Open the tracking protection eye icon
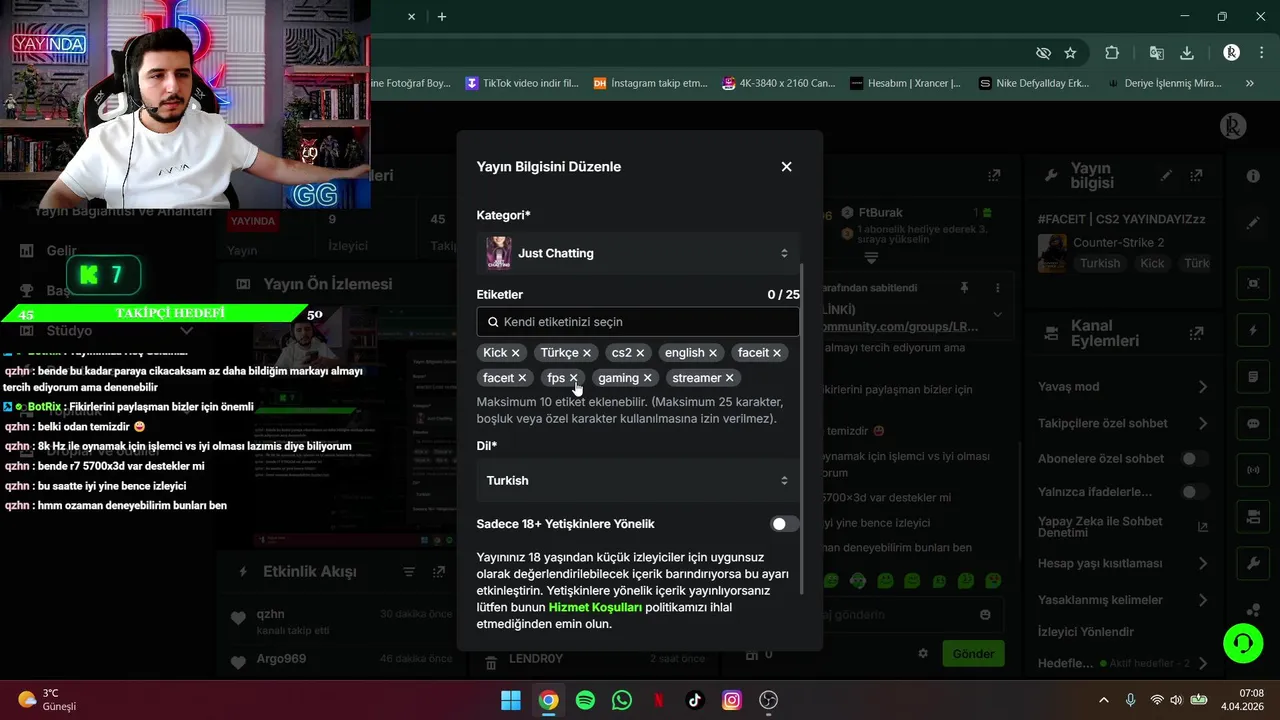Image resolution: width=1280 pixels, height=720 pixels. point(1043,53)
